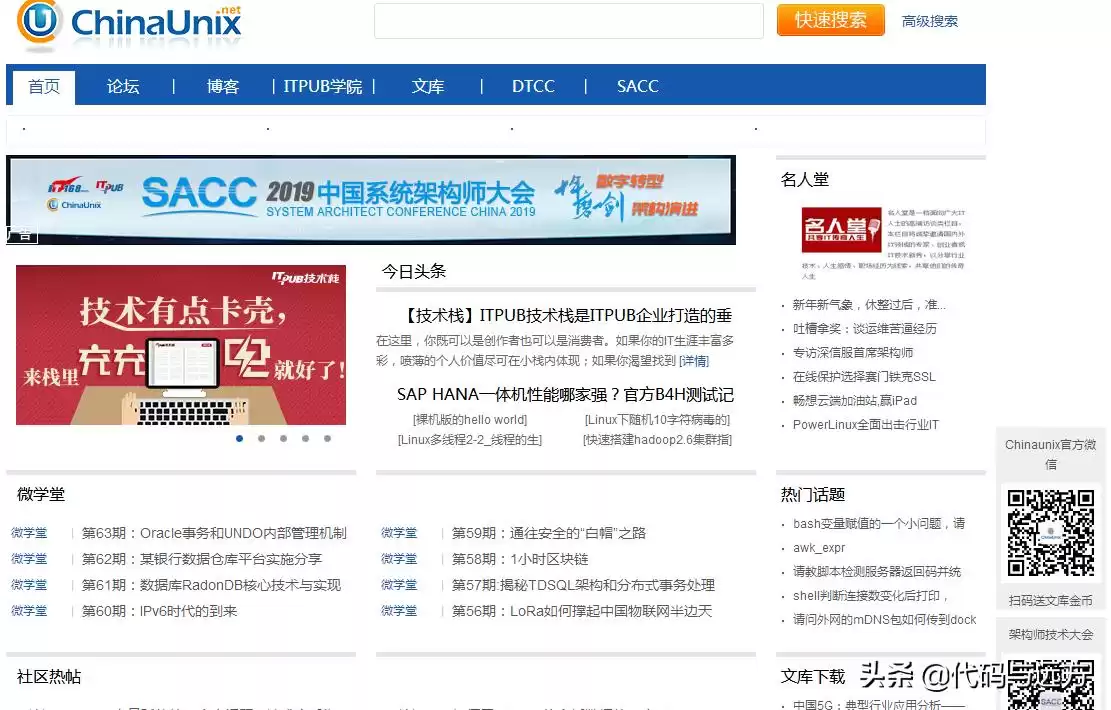
Task: Switch to the 博客 tab
Action: point(222,87)
